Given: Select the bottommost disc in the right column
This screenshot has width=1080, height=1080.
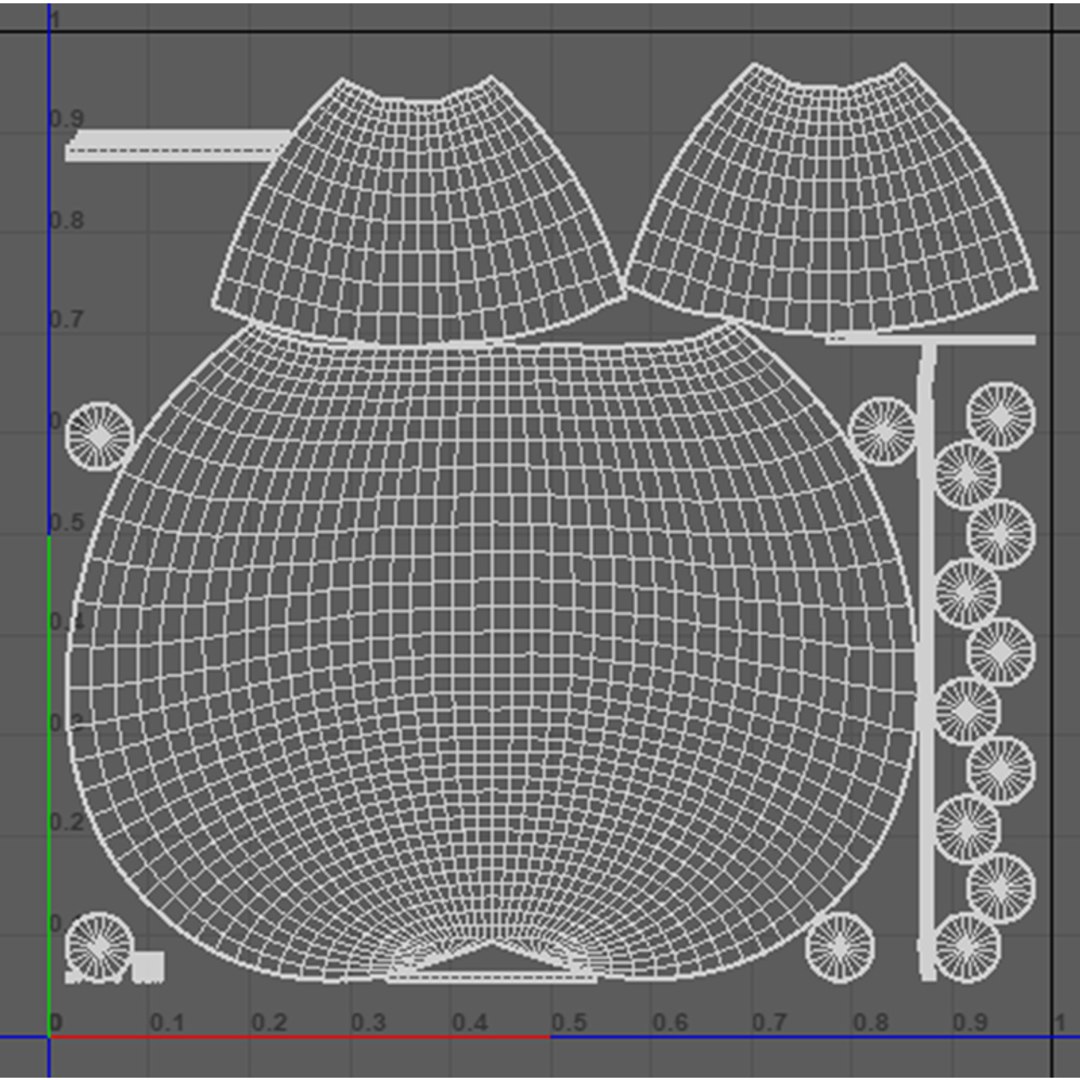Looking at the screenshot, I should (968, 947).
